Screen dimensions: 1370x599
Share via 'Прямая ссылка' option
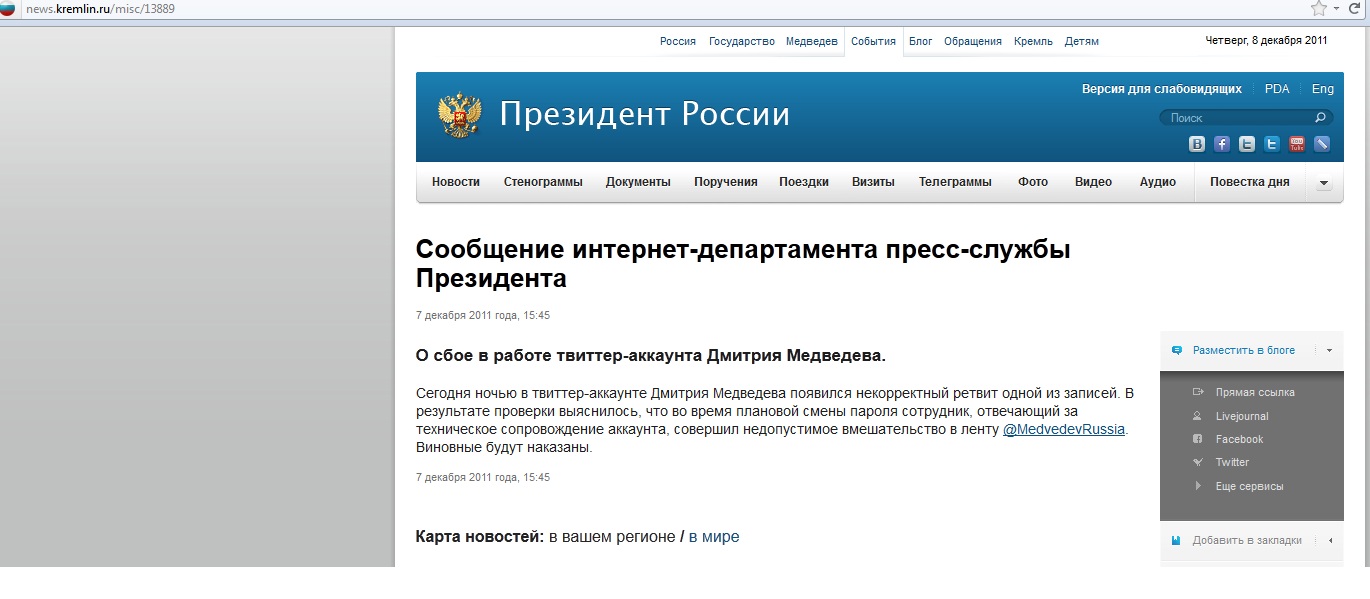1255,392
